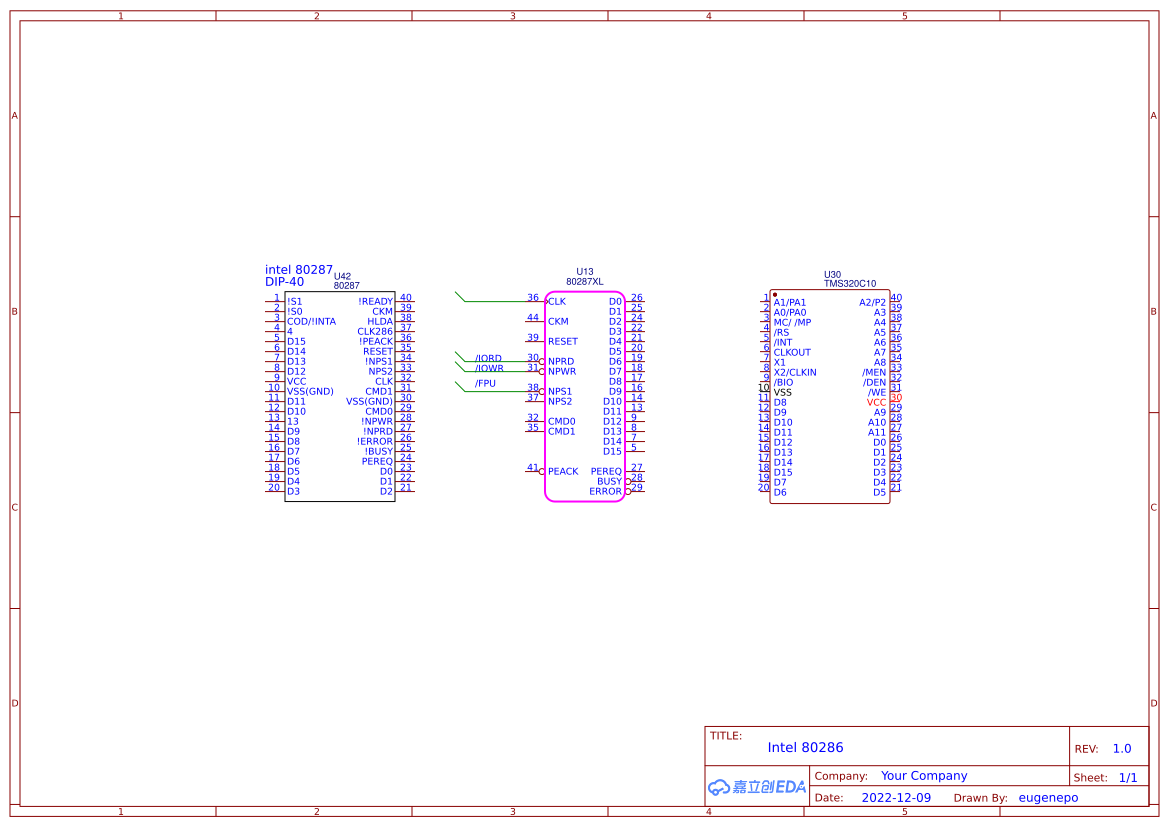Click the 'Your Company' company field

tap(923, 776)
